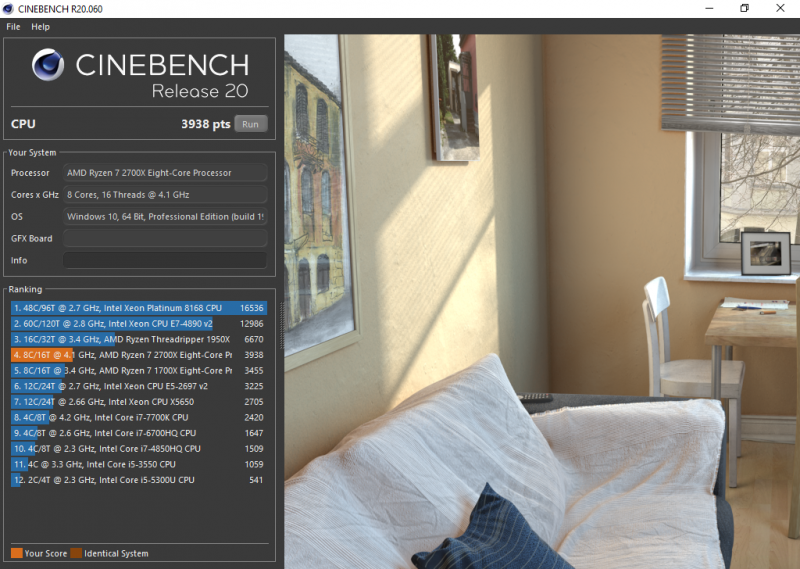
Task: Click the Cores x GHz field
Action: click(x=165, y=195)
